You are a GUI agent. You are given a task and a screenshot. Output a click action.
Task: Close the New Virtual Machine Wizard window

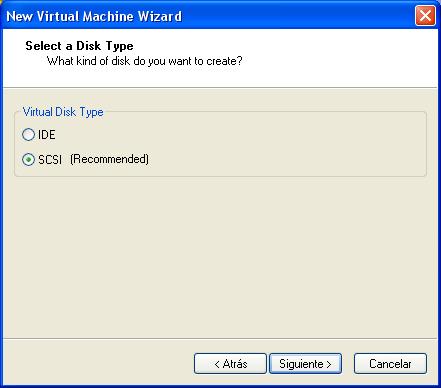(425, 16)
